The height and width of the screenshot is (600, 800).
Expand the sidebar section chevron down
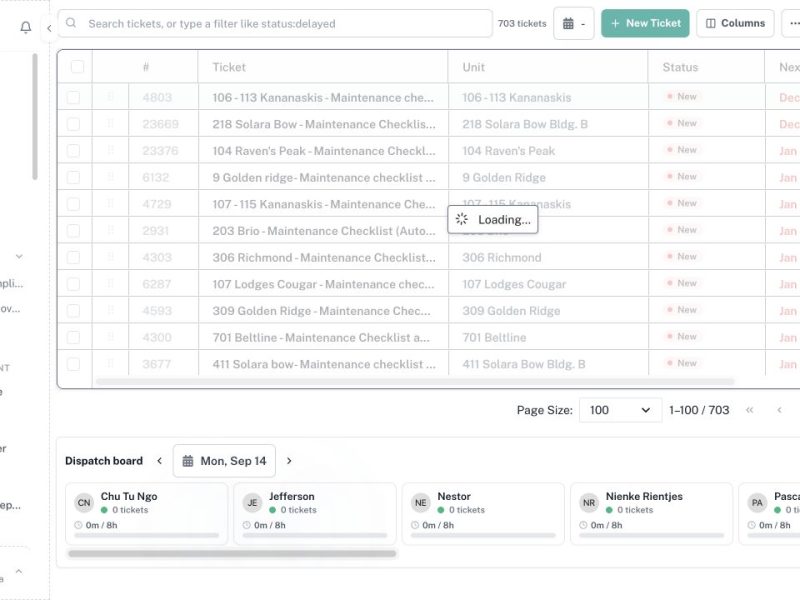pyautogui.click(x=19, y=256)
